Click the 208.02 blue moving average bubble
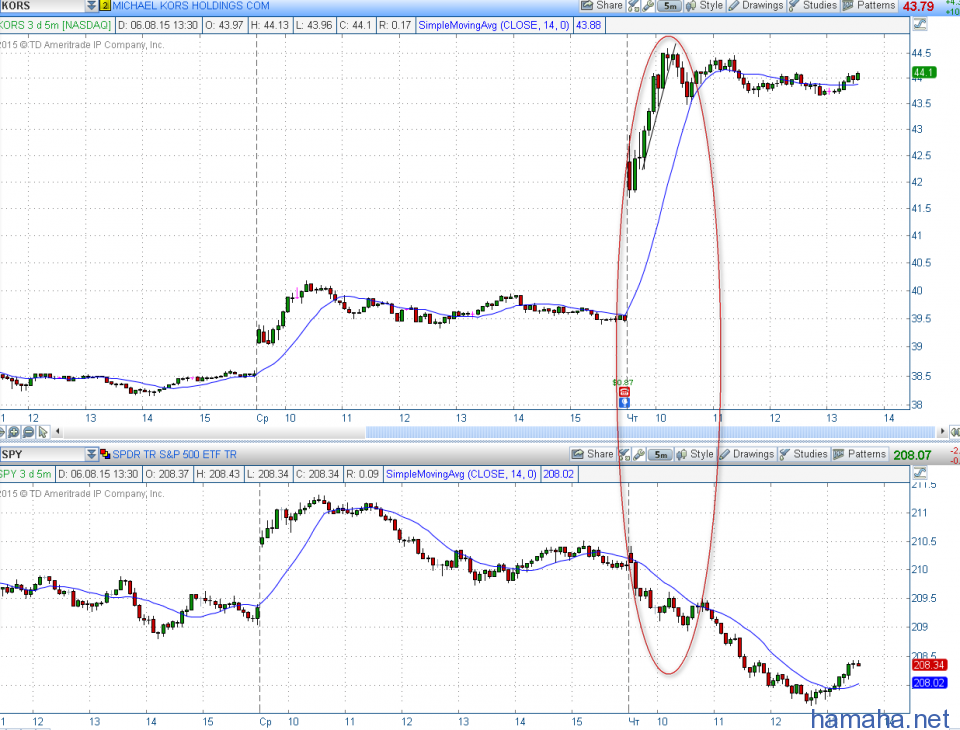This screenshot has width=960, height=730. pos(929,683)
